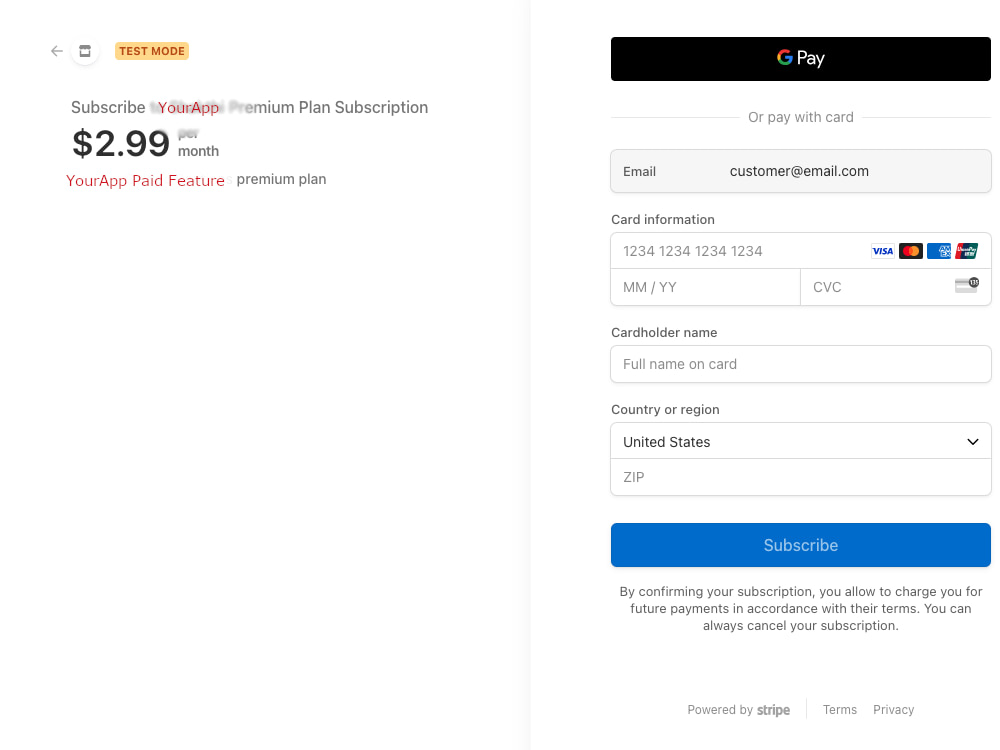Open the Privacy link

[893, 710]
